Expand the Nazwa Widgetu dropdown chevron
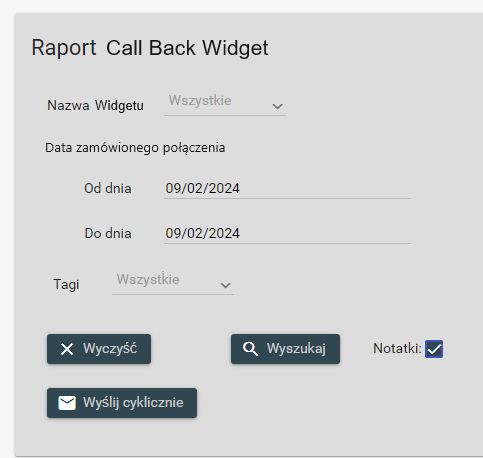 point(277,107)
